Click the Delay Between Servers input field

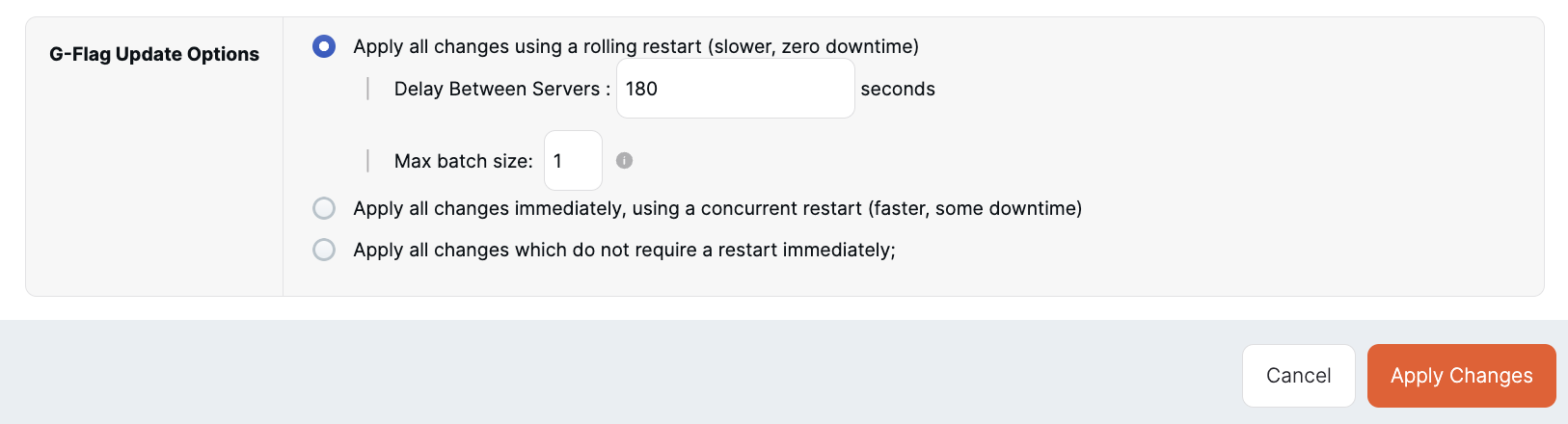[735, 89]
